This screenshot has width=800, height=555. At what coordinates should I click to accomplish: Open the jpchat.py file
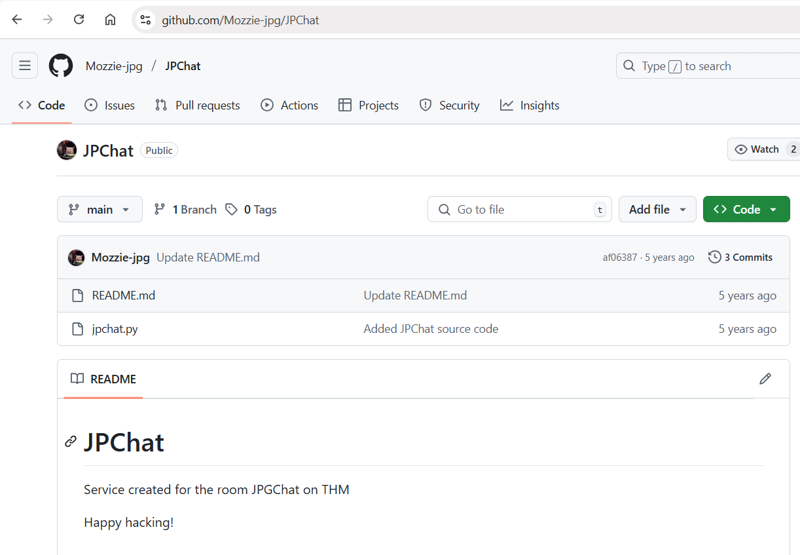(x=115, y=329)
